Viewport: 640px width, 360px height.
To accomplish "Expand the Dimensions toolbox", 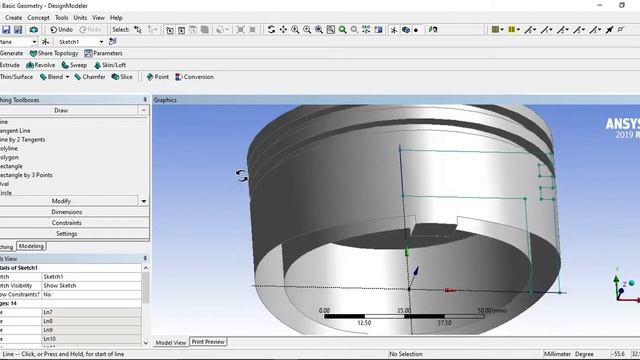I will 67,212.
